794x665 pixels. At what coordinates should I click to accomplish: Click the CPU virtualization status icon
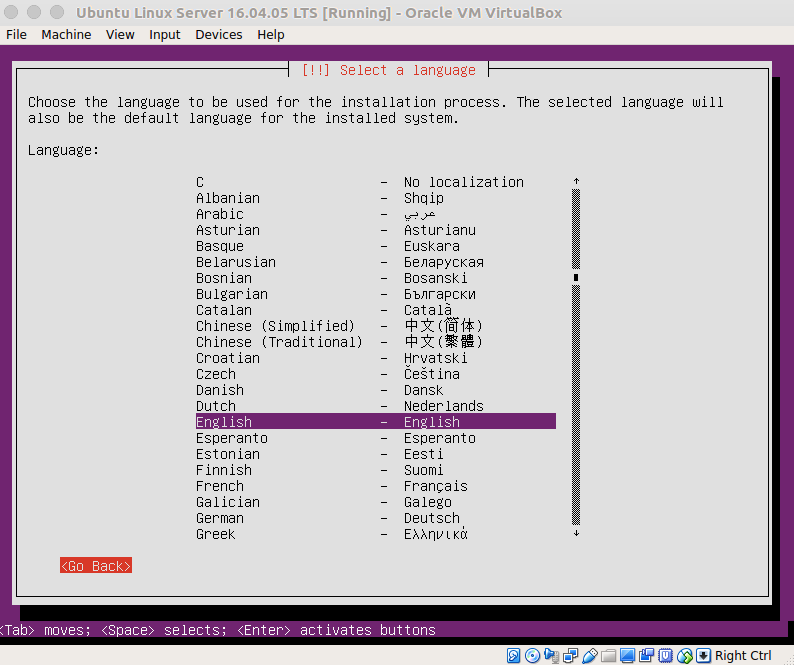tap(665, 655)
